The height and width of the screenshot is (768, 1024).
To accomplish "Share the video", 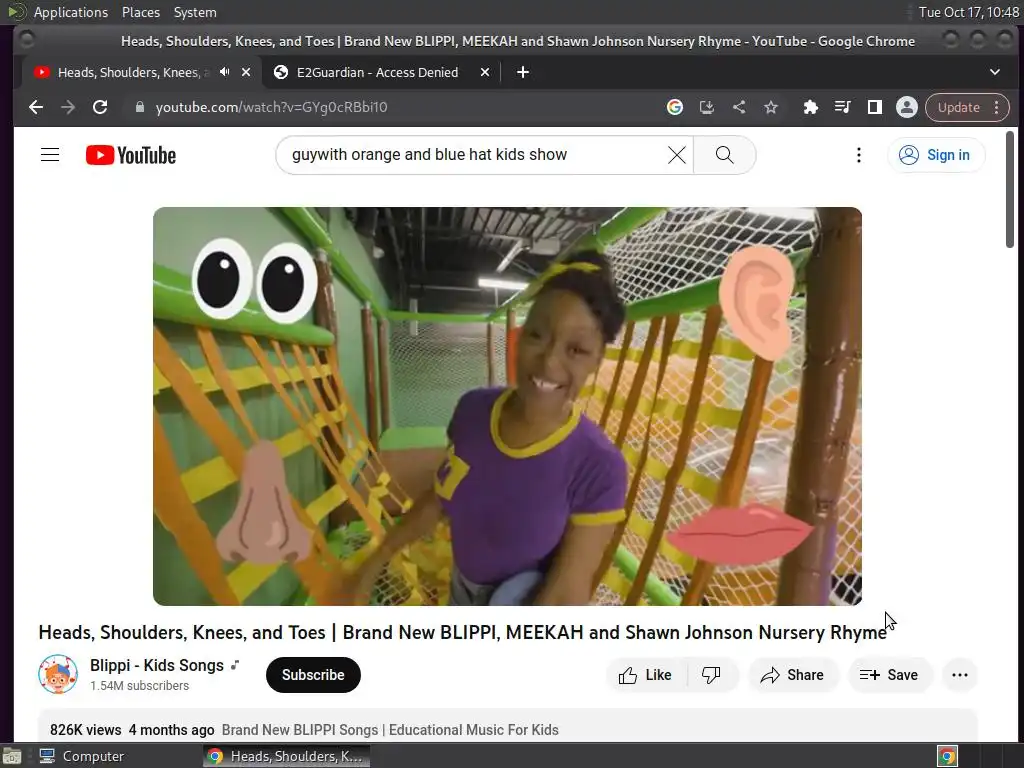I will (x=792, y=675).
